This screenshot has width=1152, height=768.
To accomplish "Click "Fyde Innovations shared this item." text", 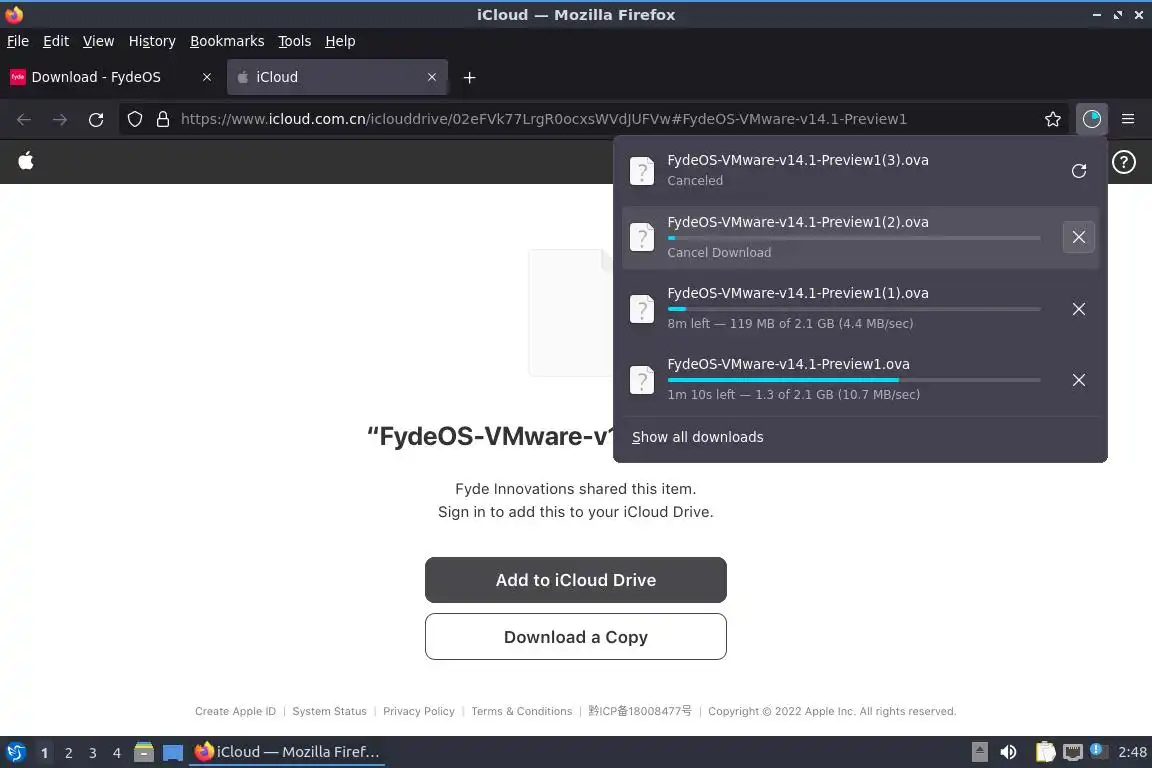I will tap(575, 489).
